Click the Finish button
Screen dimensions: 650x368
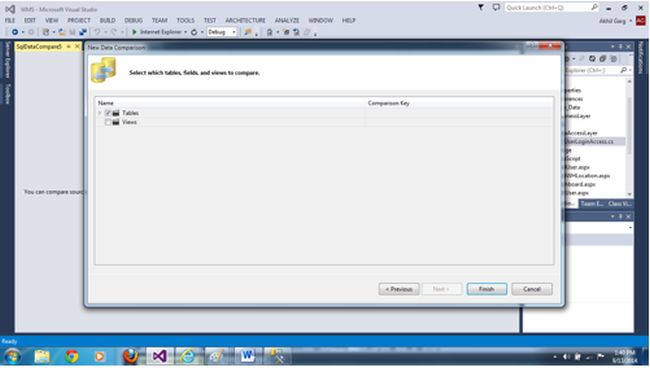487,289
